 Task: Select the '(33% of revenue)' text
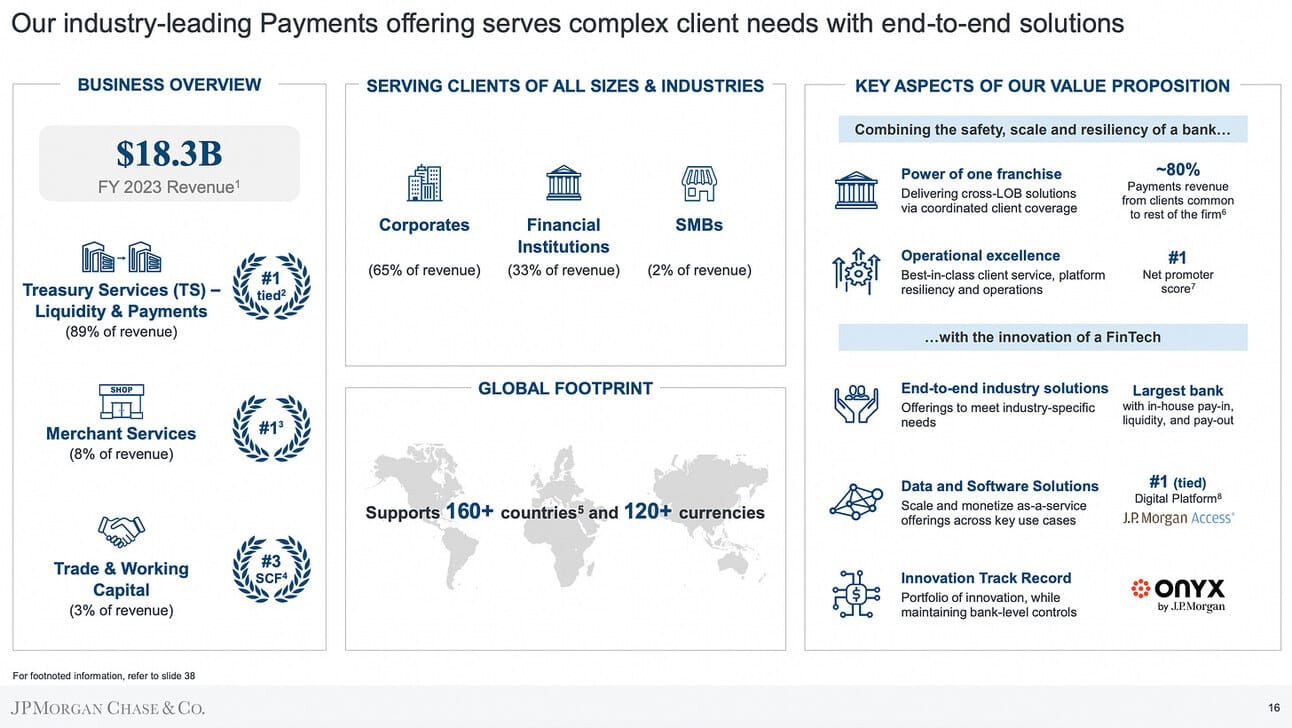[563, 270]
